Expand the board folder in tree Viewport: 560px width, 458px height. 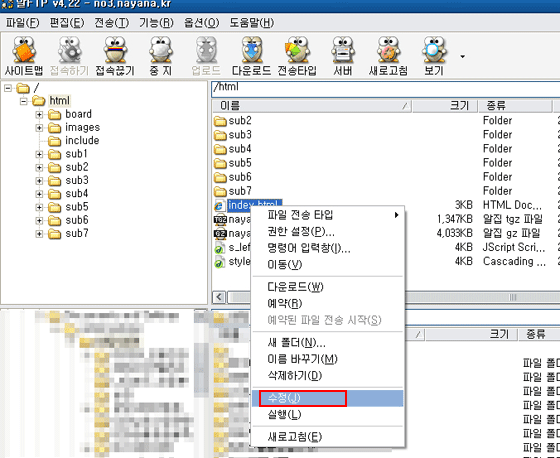pyautogui.click(x=39, y=115)
